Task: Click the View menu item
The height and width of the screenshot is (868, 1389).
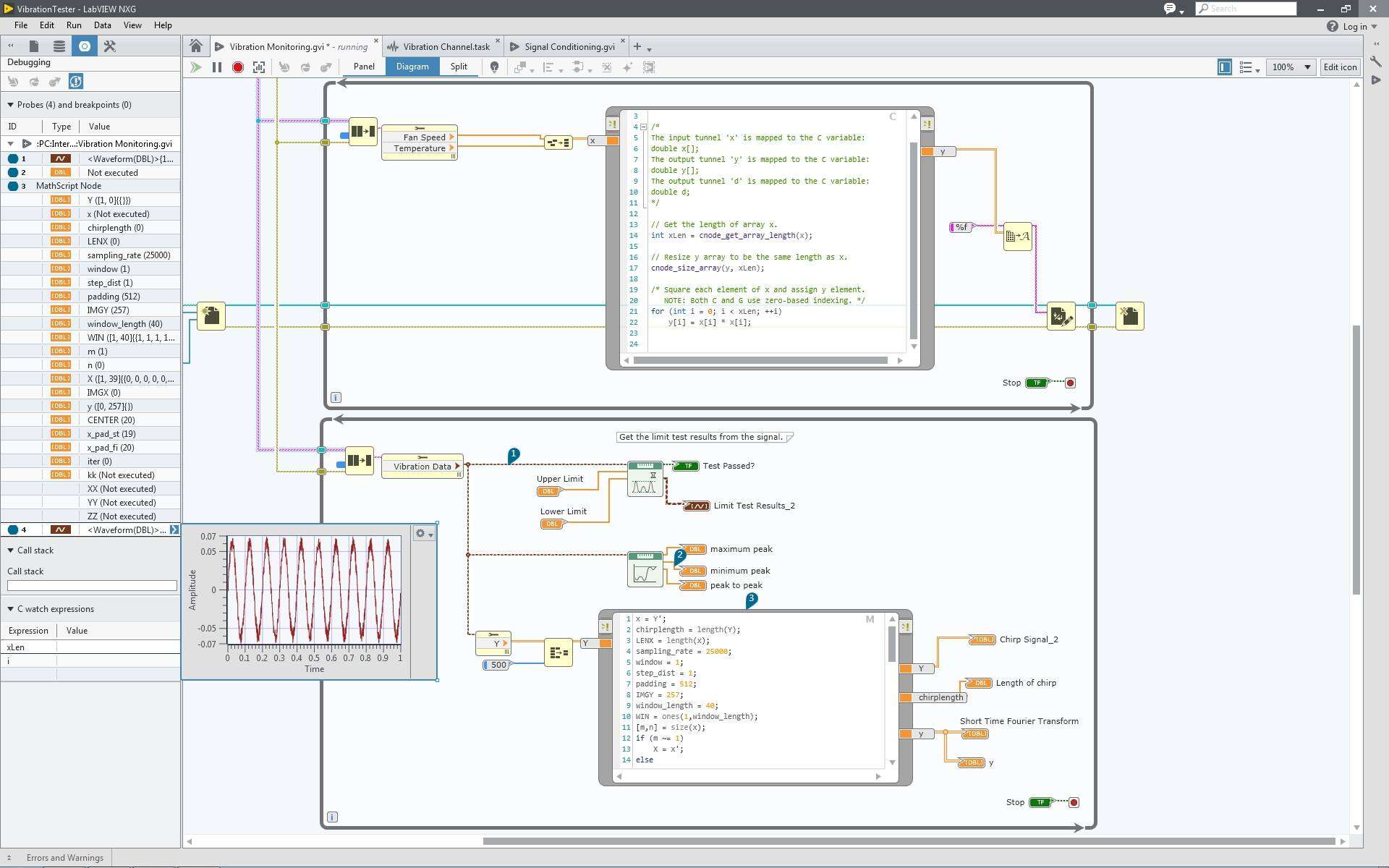Action: pos(130,24)
